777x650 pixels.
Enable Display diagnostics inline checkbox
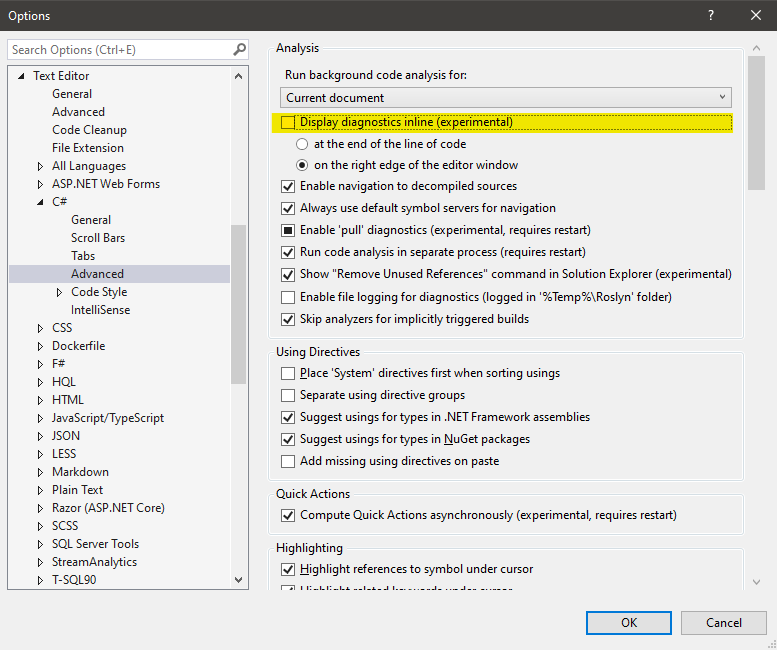click(288, 122)
